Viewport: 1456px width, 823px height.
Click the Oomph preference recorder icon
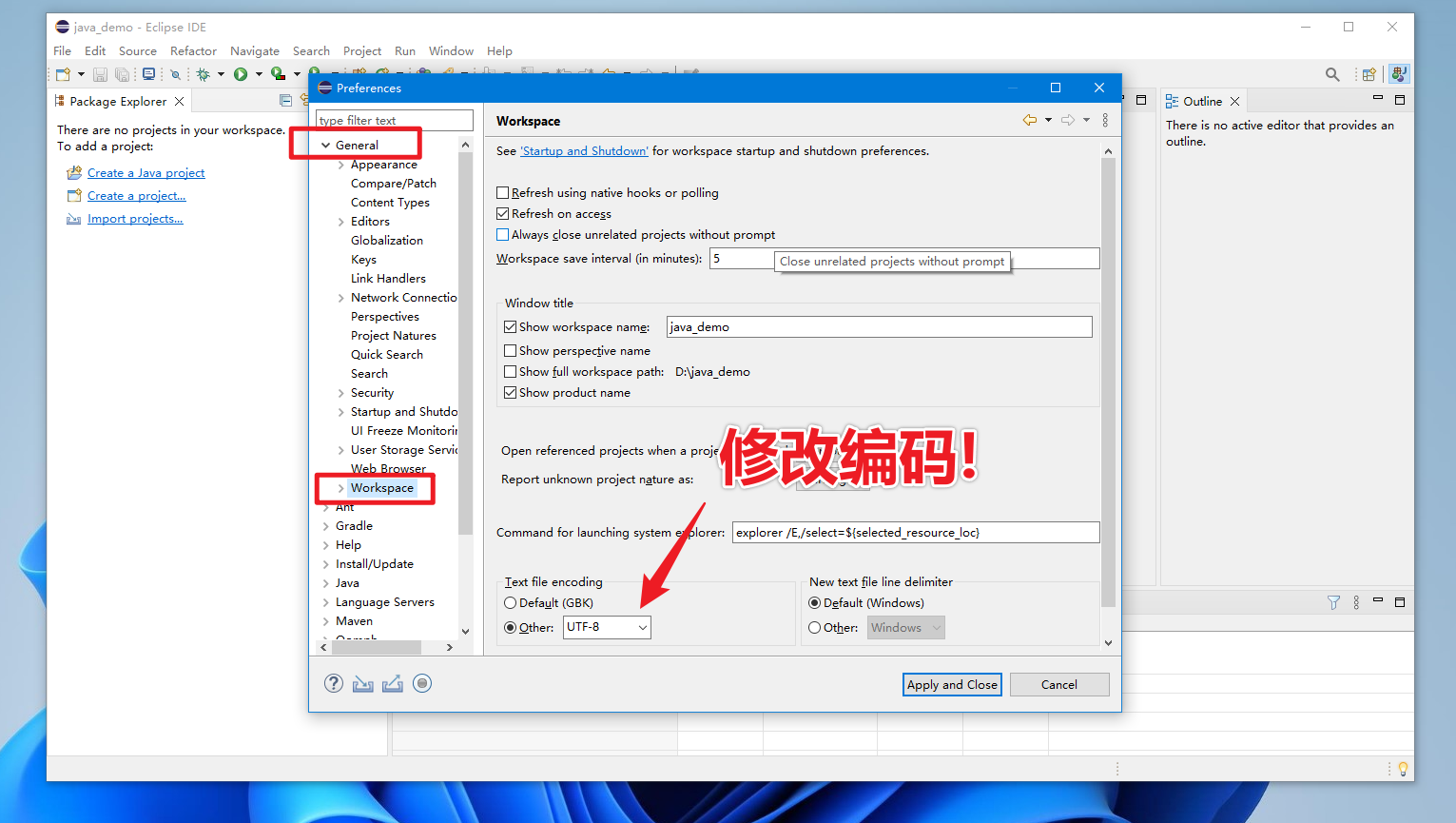click(422, 683)
